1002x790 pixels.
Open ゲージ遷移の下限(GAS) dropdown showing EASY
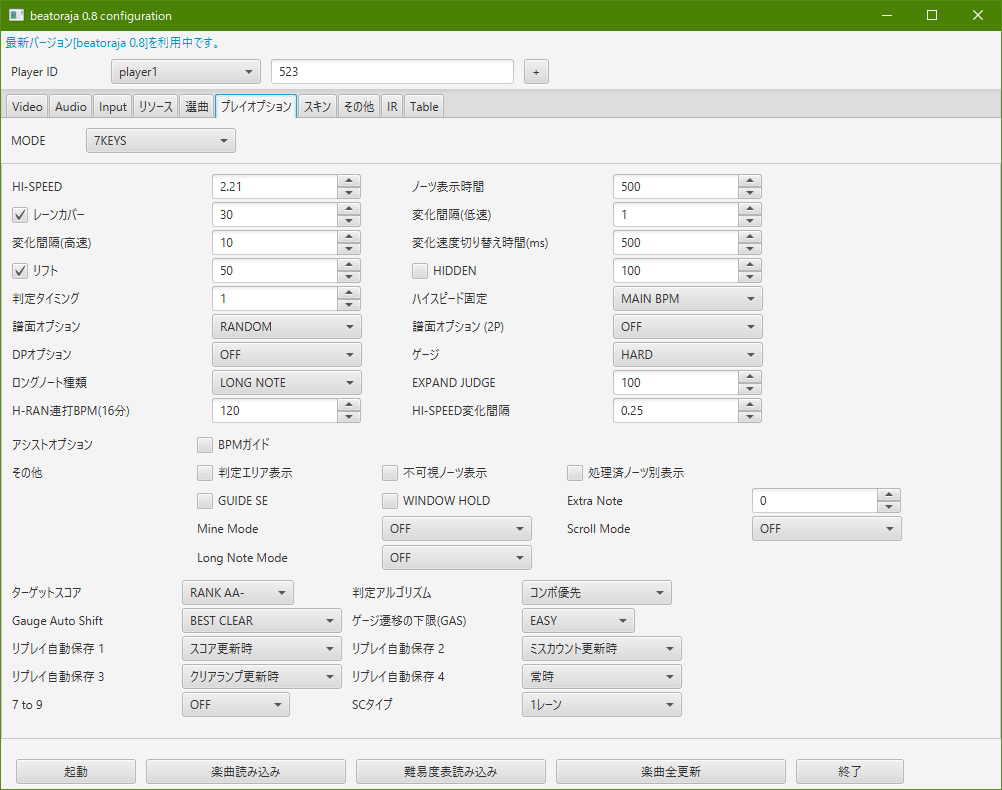(578, 621)
